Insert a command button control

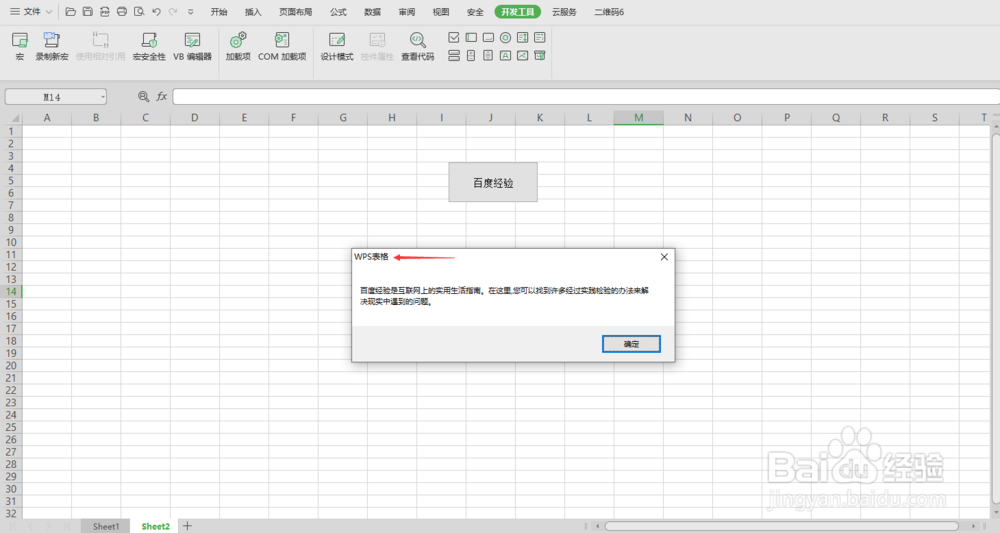coord(488,38)
